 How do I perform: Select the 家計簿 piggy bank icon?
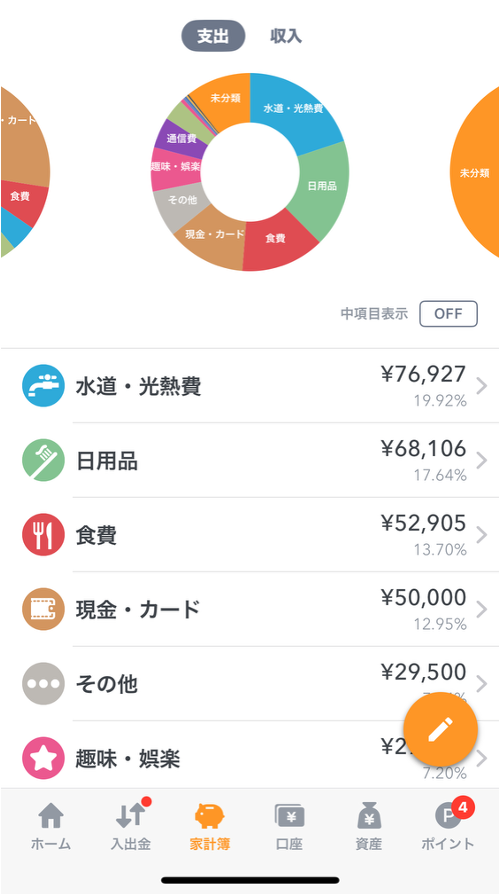click(x=210, y=816)
